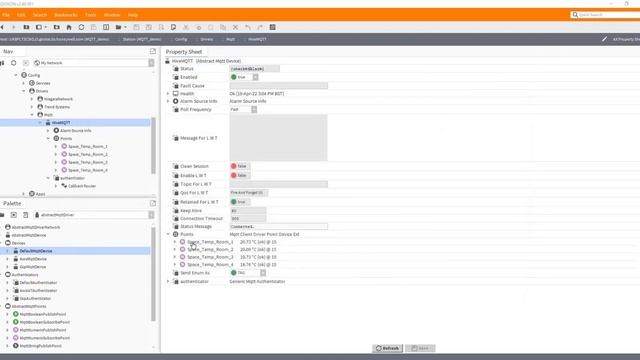Collapse the Points property row

tap(168, 234)
